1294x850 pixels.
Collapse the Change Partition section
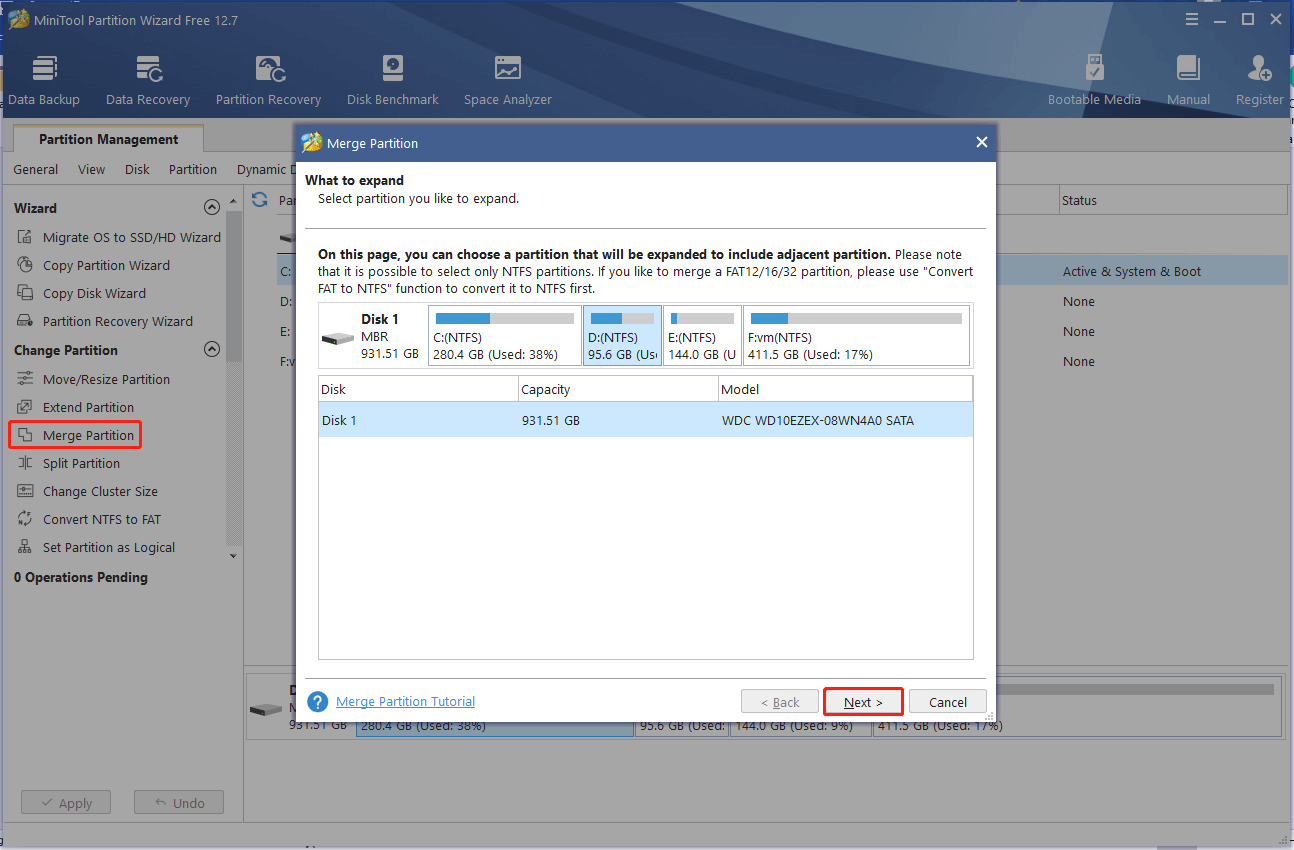click(211, 350)
